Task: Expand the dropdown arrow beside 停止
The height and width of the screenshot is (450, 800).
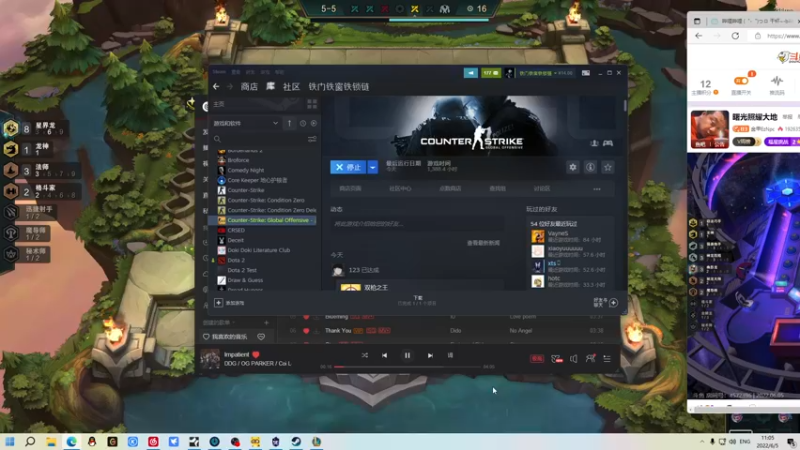Action: pos(372,167)
